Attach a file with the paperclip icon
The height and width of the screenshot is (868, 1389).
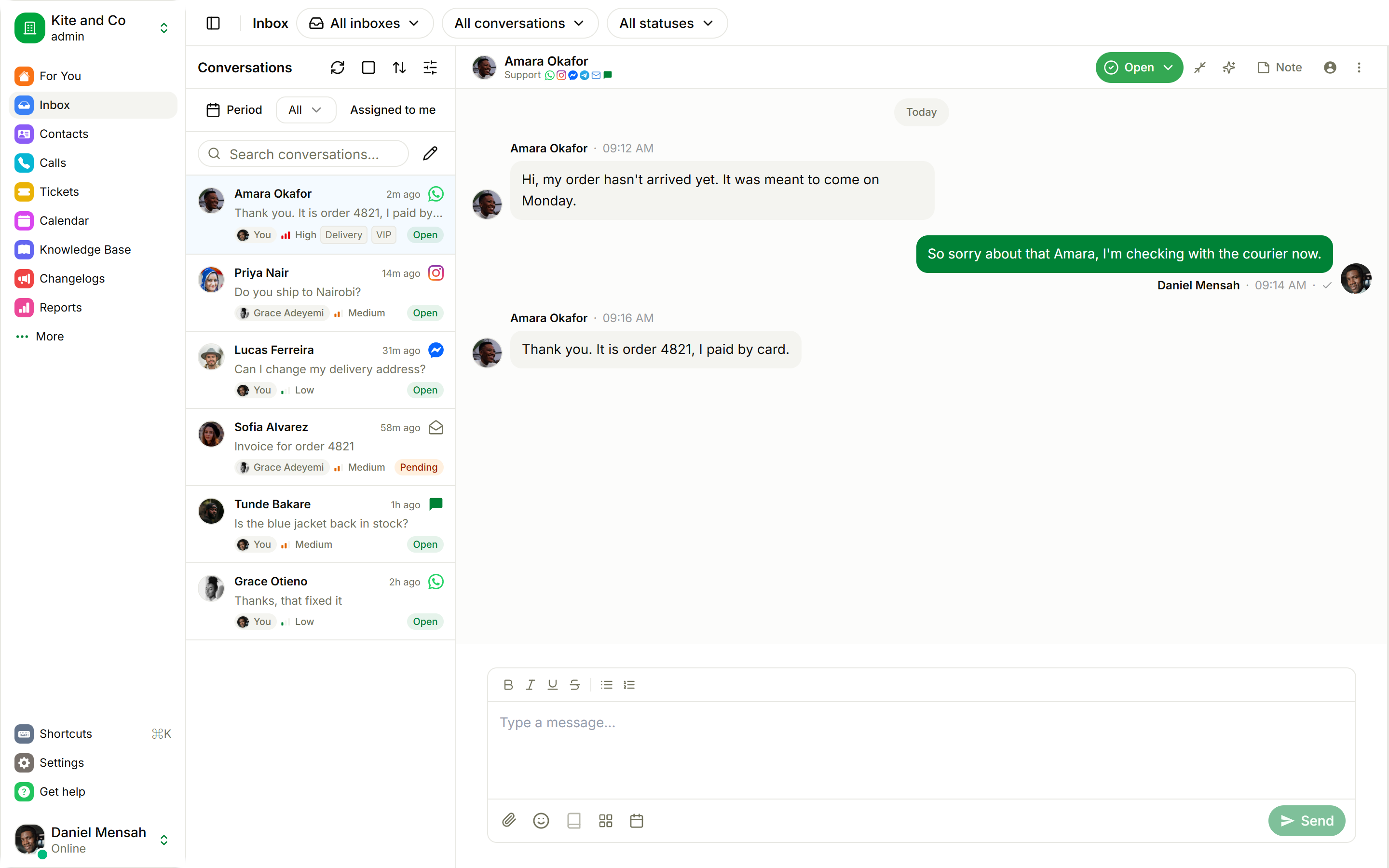[x=508, y=820]
